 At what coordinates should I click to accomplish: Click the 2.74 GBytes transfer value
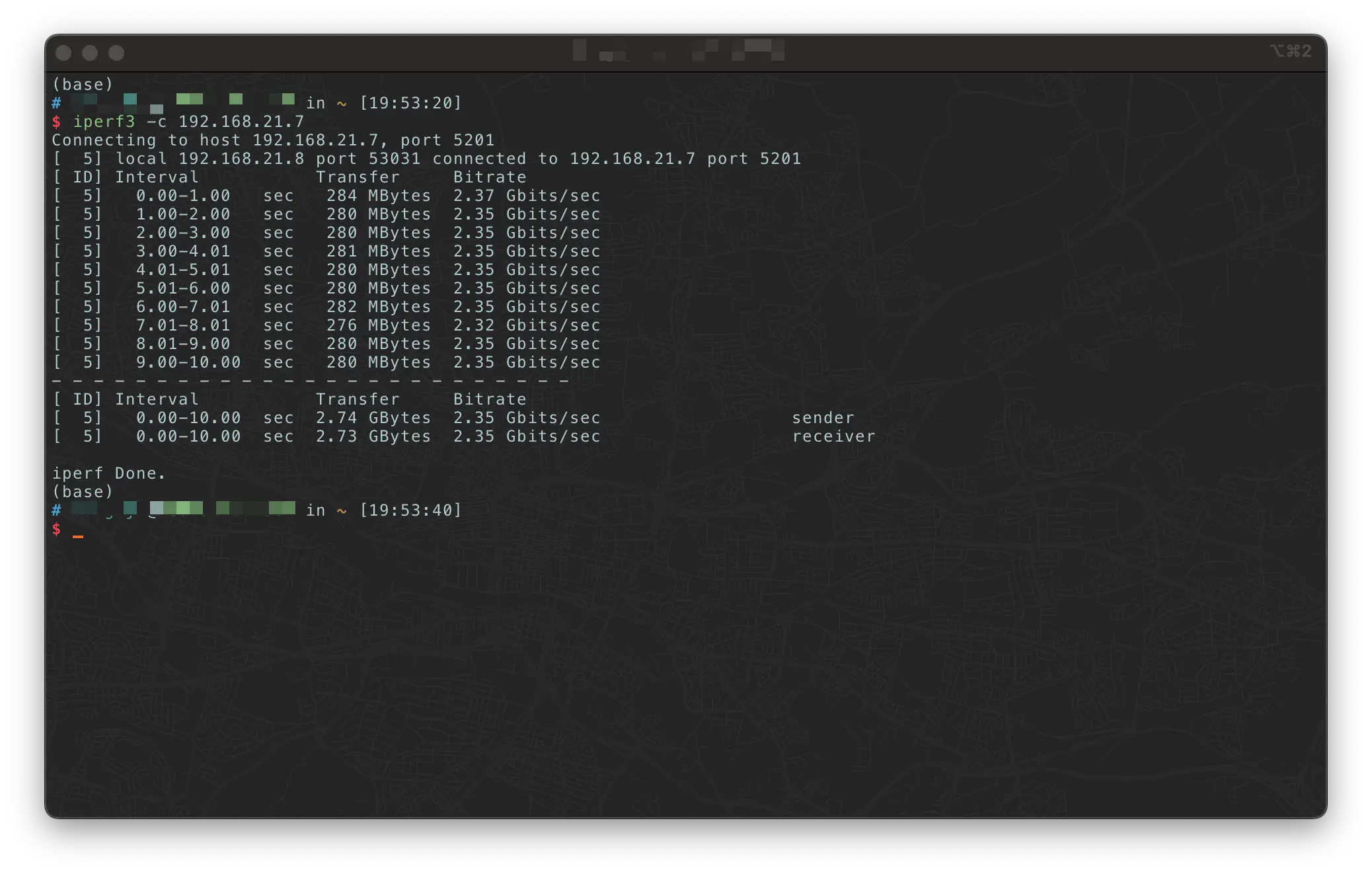tap(373, 418)
